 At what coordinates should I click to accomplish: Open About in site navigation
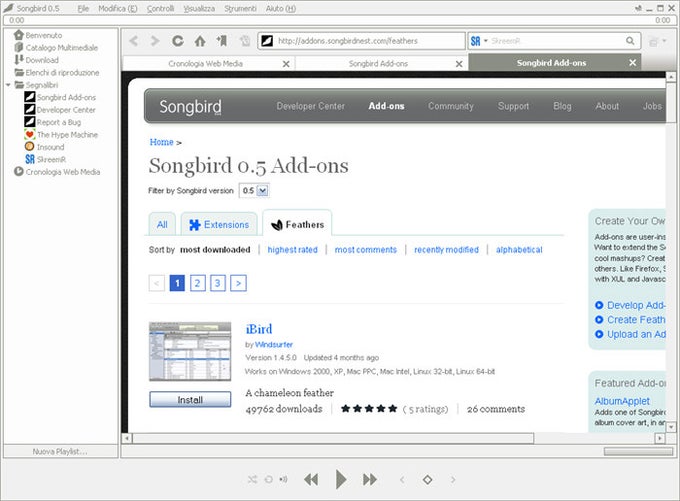point(607,106)
